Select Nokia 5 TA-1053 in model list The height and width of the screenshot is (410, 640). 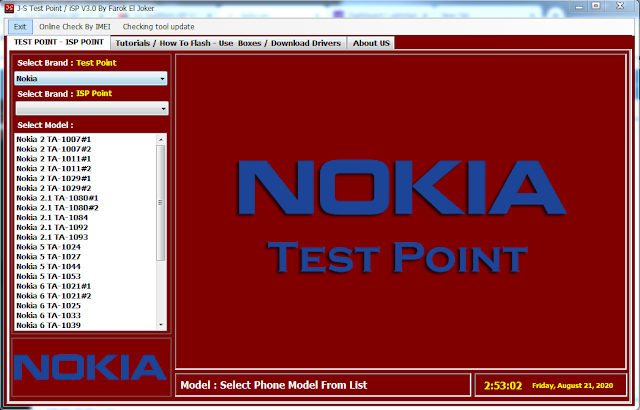(x=86, y=277)
